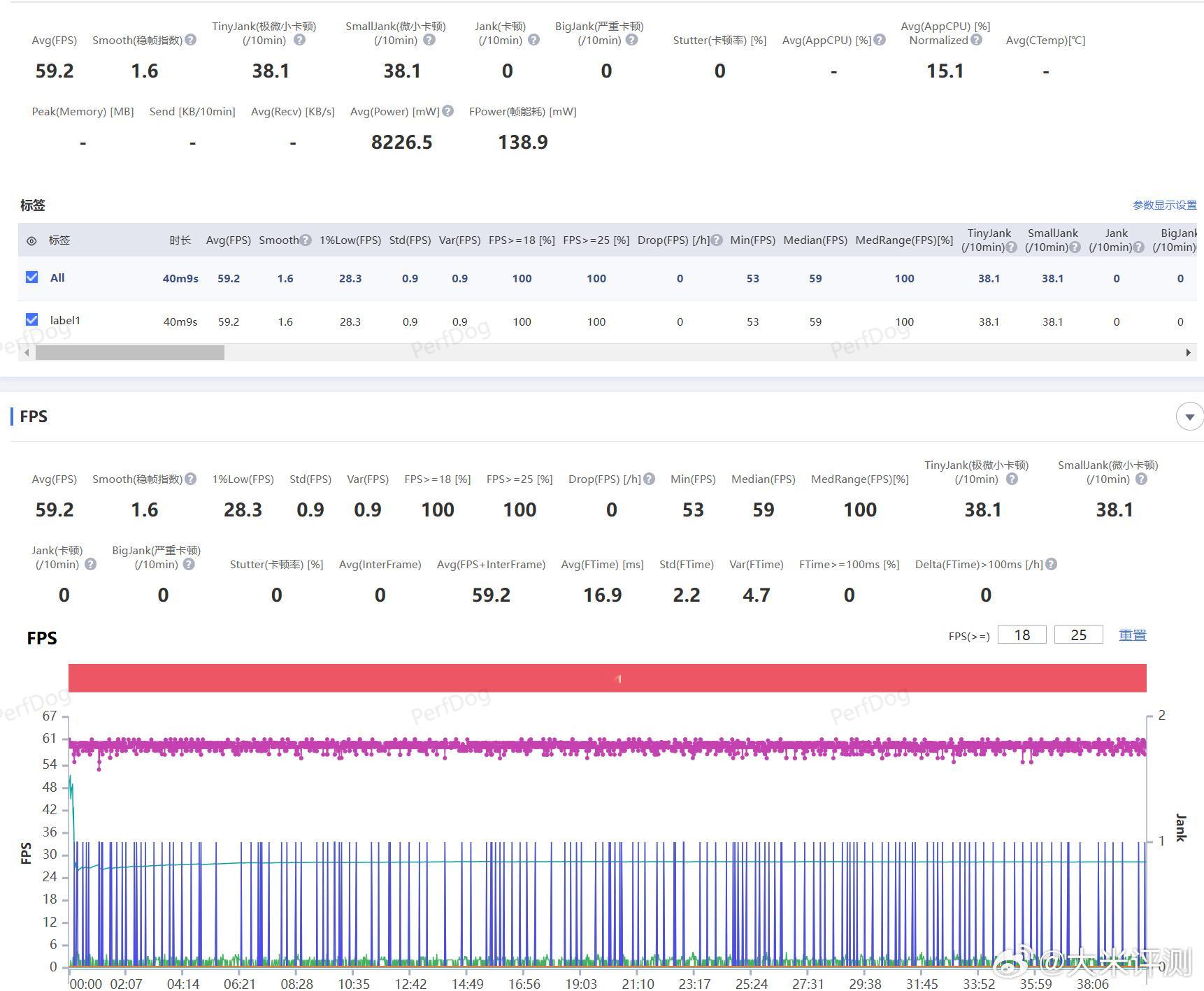This screenshot has height=991, width=1204.
Task: Click the table's horizontal scrollbar thumb
Action: tap(130, 353)
